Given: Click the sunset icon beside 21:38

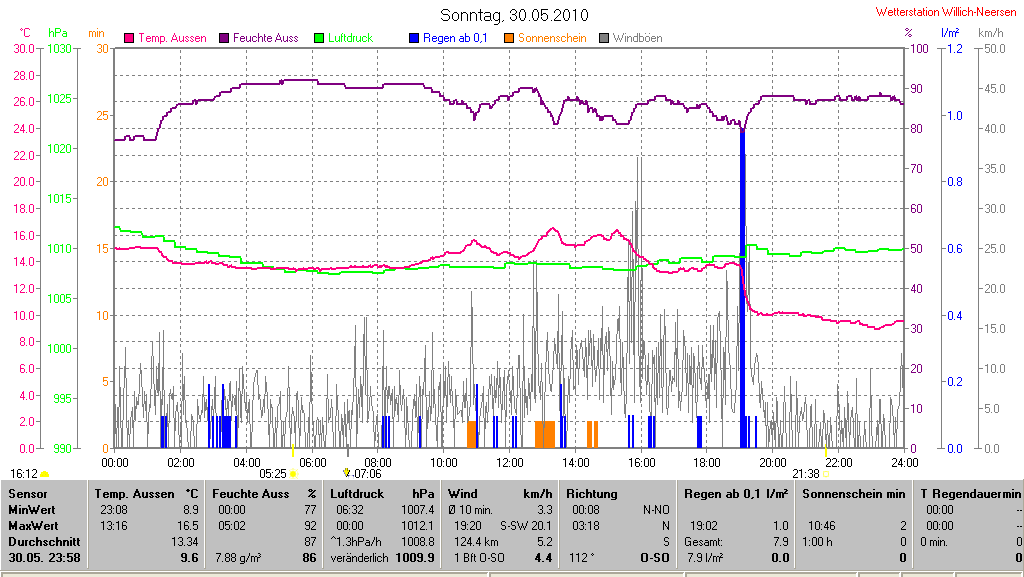Looking at the screenshot, I should click(x=826, y=475).
